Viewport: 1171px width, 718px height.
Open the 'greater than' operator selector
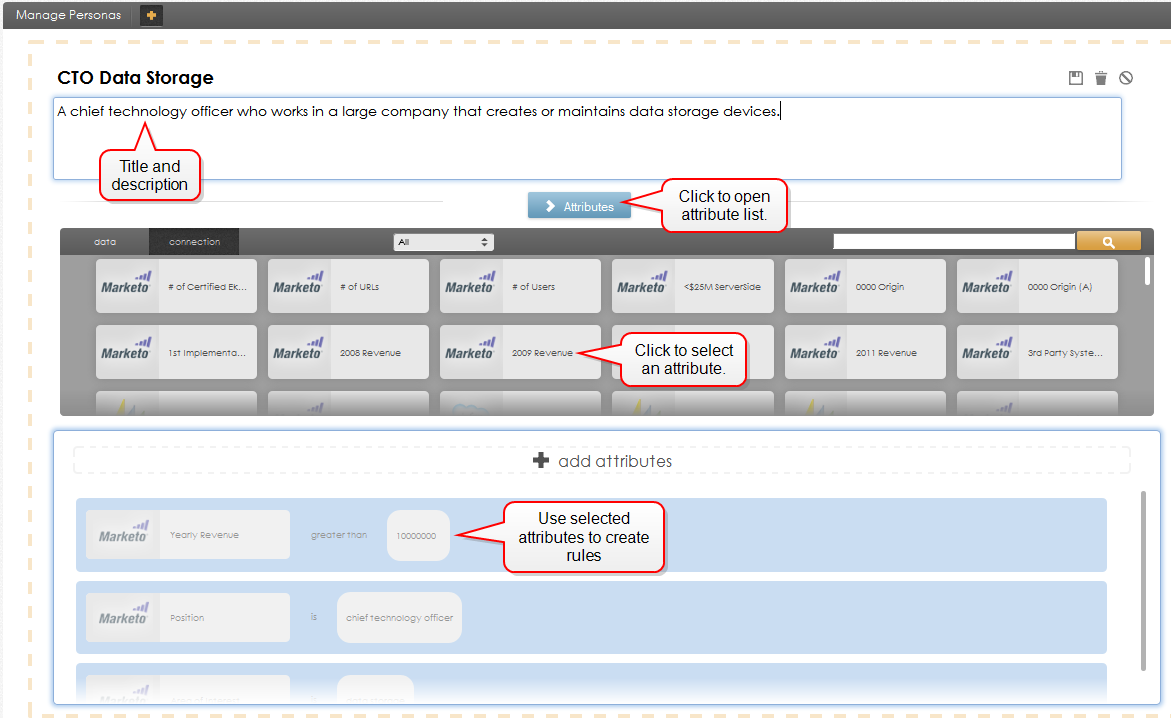pos(338,535)
